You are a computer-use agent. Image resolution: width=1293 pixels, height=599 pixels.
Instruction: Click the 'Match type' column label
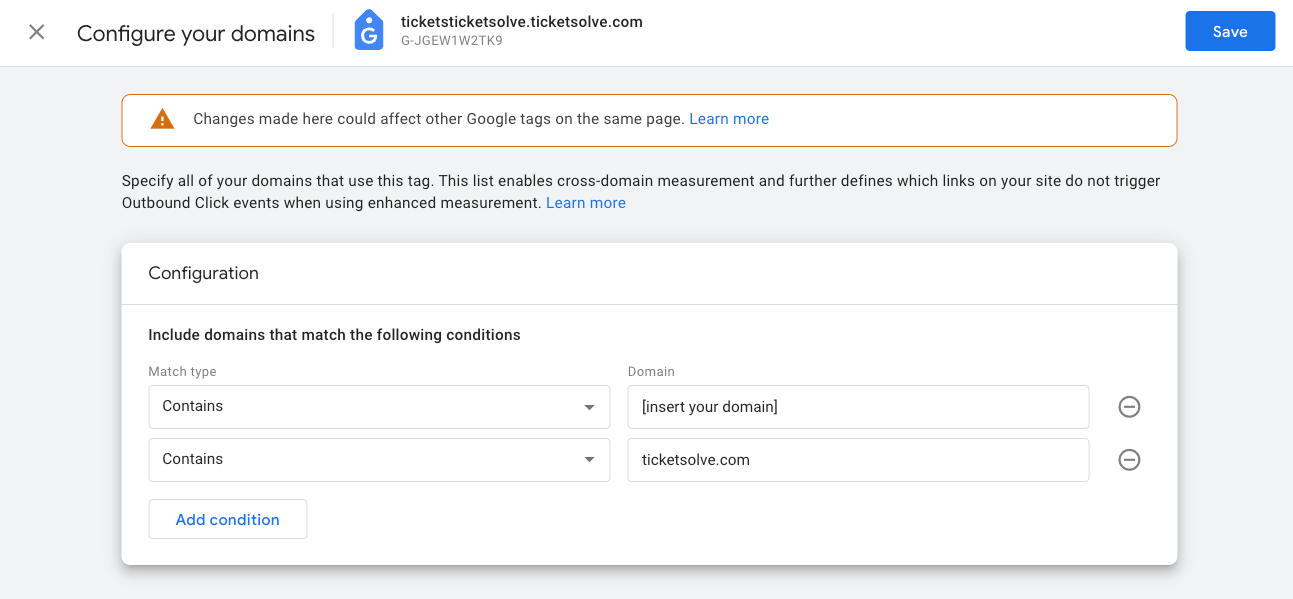pyautogui.click(x=182, y=371)
